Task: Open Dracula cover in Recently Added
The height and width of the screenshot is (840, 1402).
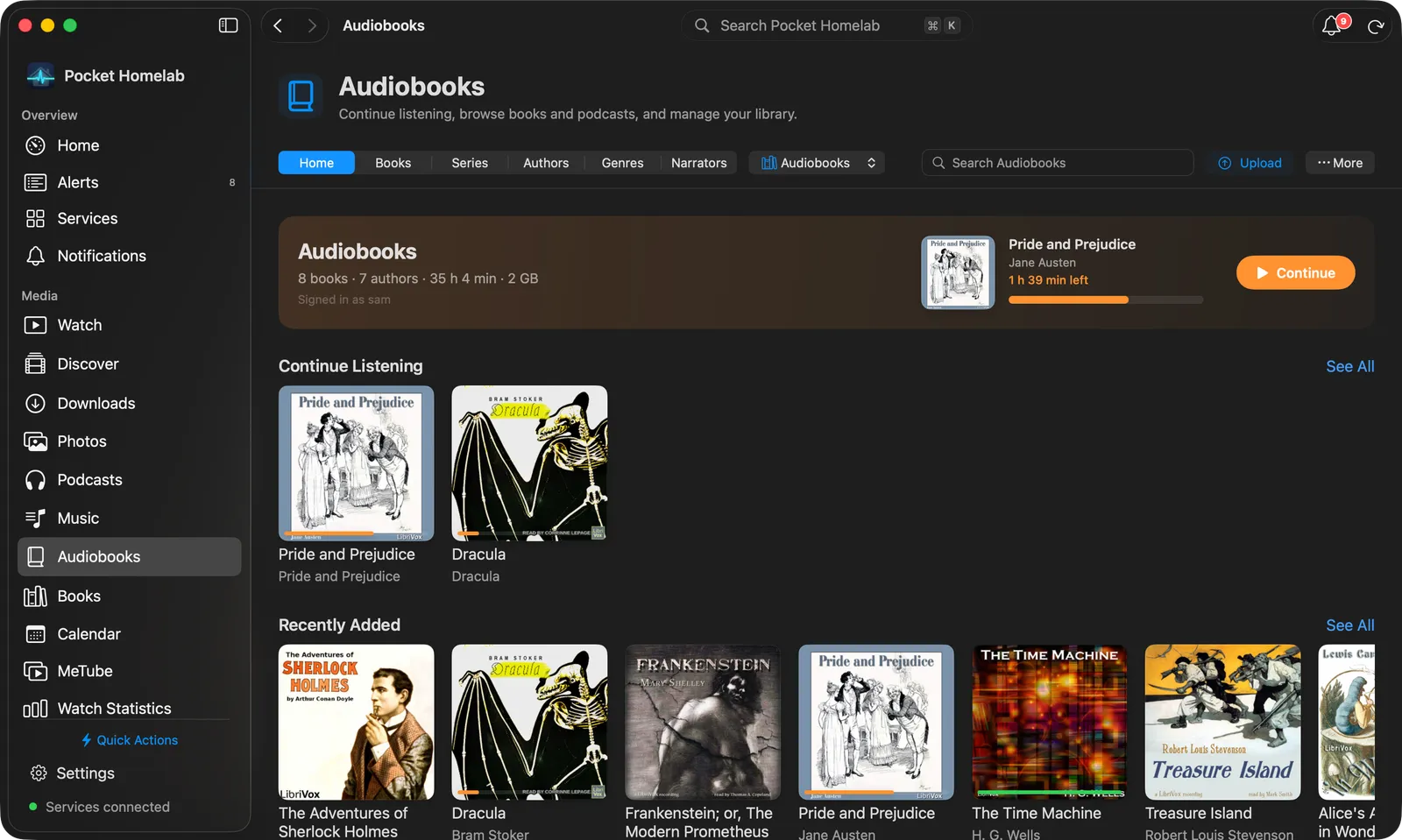Action: [x=529, y=722]
